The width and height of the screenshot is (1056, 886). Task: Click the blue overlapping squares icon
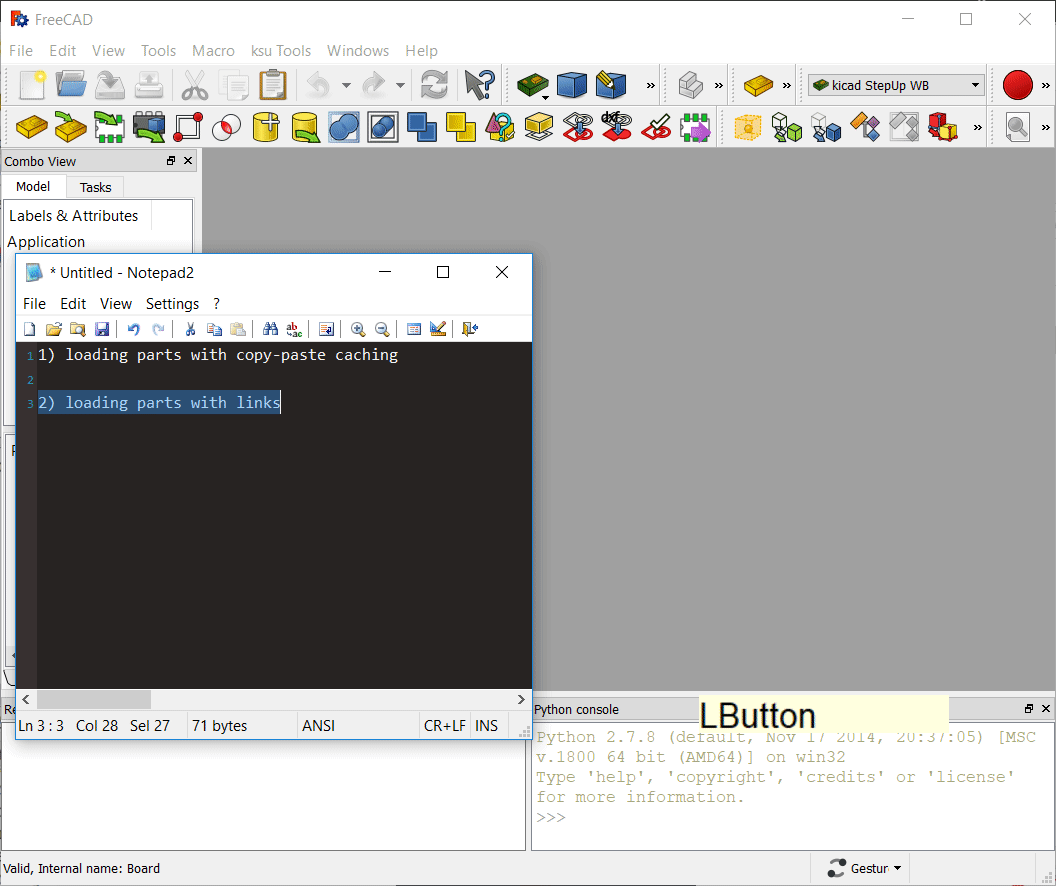pyautogui.click(x=422, y=127)
